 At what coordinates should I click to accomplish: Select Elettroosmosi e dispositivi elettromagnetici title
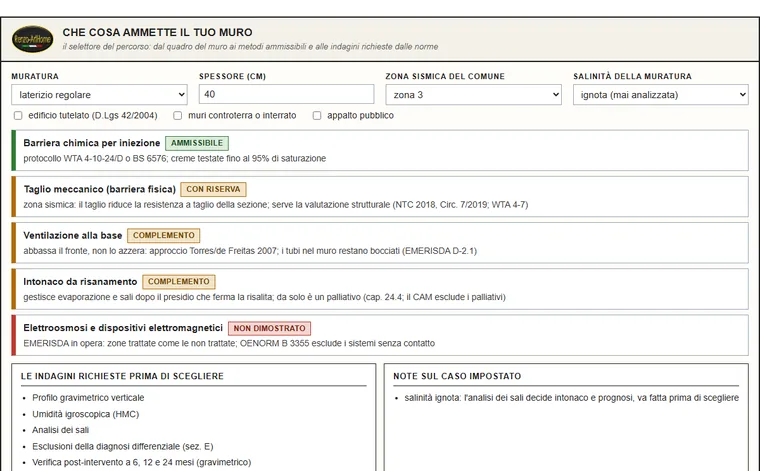(123, 328)
